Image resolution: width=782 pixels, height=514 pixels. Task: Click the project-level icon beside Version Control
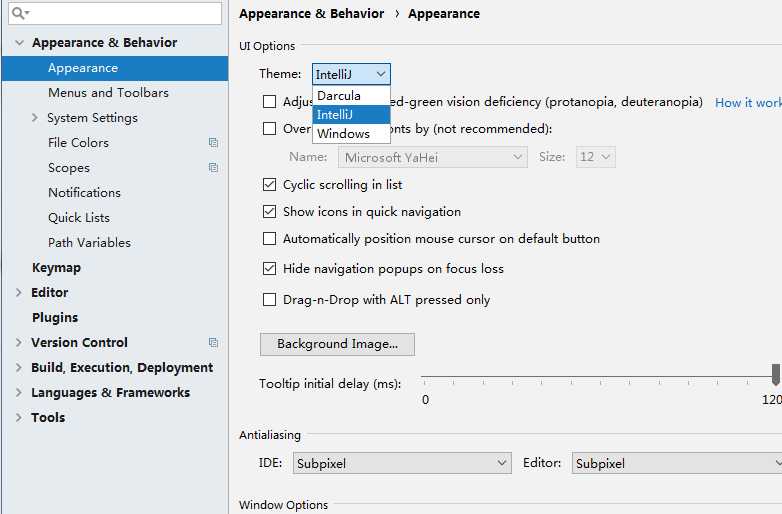point(213,343)
